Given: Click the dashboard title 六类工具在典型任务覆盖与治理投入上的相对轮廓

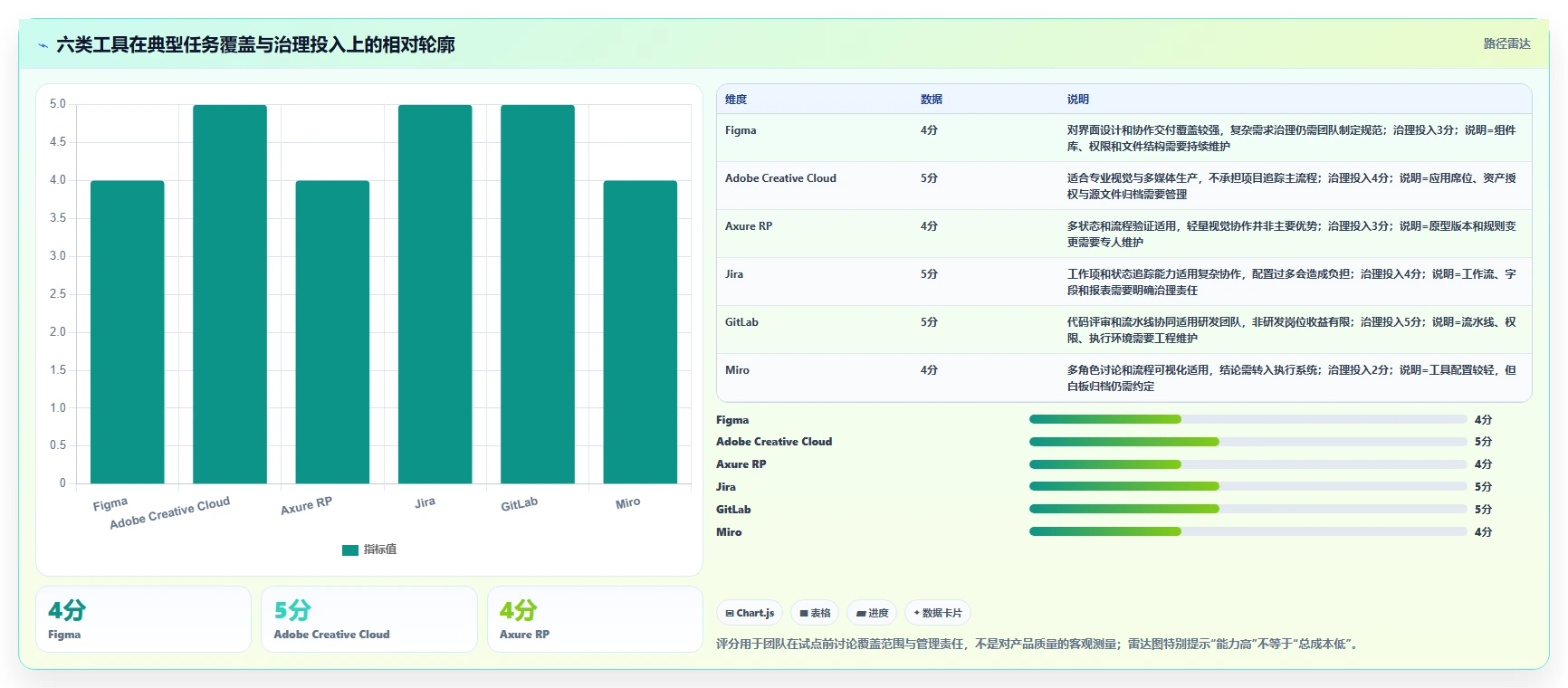Looking at the screenshot, I should (255, 44).
